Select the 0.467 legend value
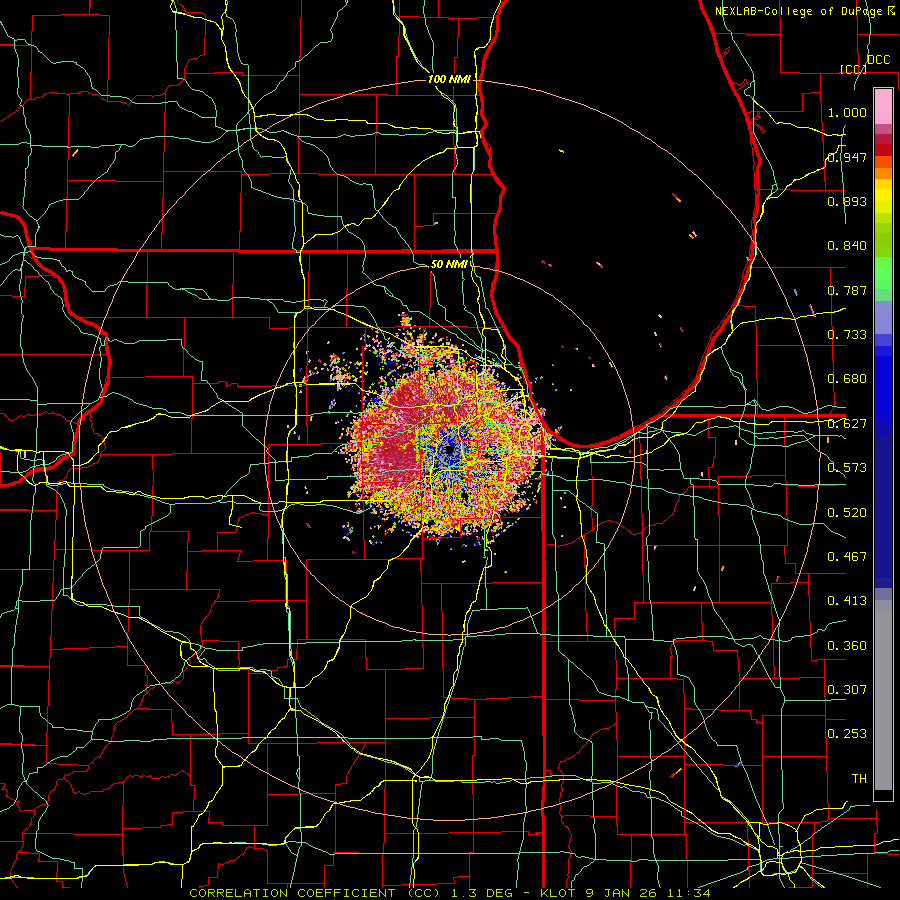 pos(847,557)
